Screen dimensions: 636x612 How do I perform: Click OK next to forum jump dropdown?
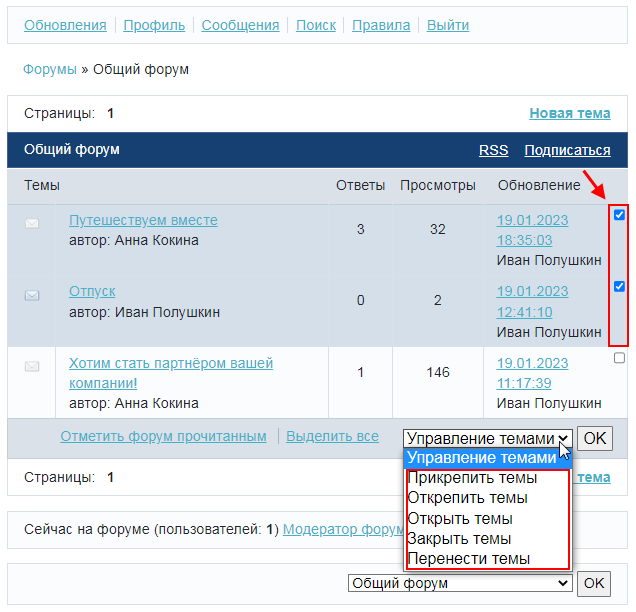point(594,583)
